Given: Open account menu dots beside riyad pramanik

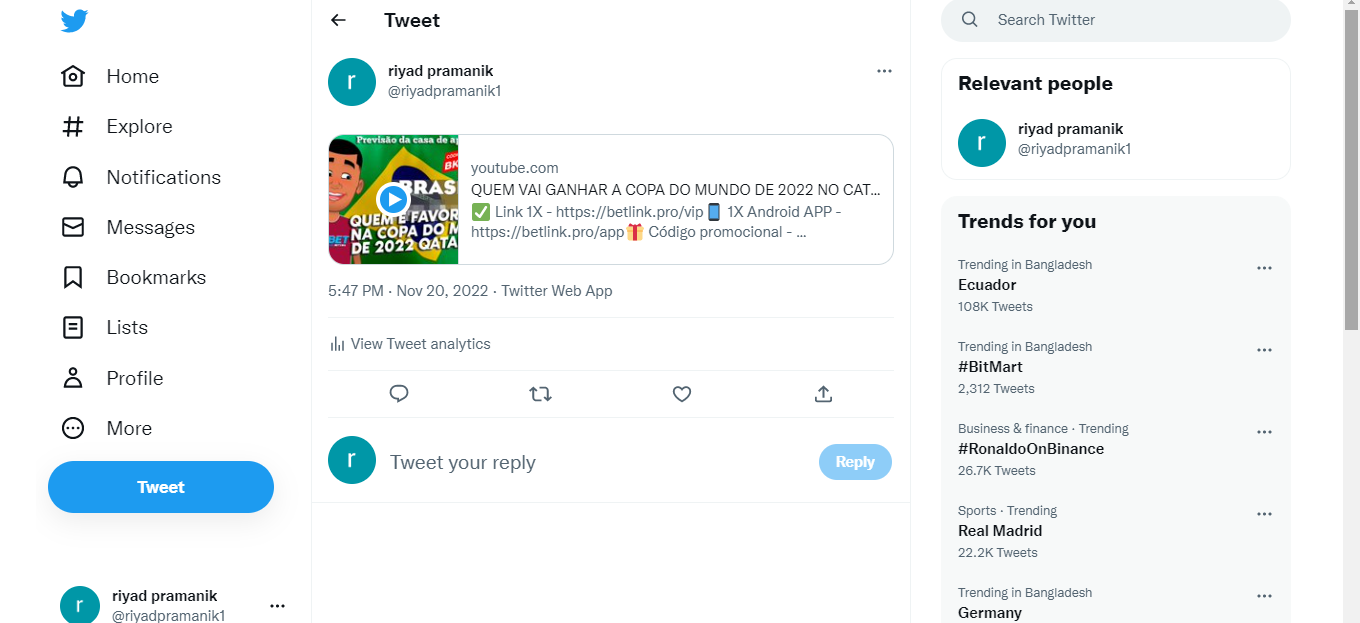Looking at the screenshot, I should pyautogui.click(x=278, y=606).
